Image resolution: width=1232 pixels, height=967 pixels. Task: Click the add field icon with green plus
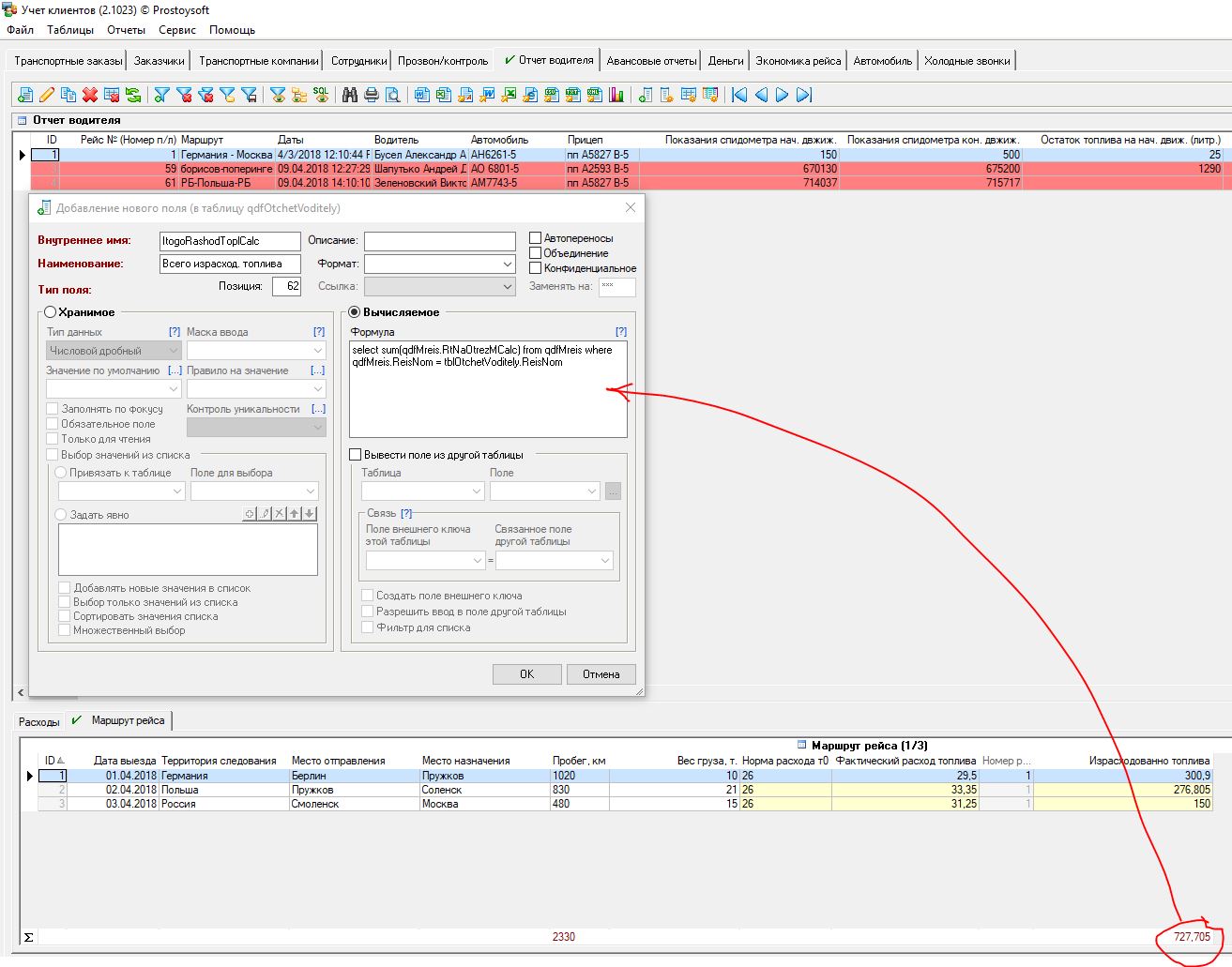click(x=645, y=95)
